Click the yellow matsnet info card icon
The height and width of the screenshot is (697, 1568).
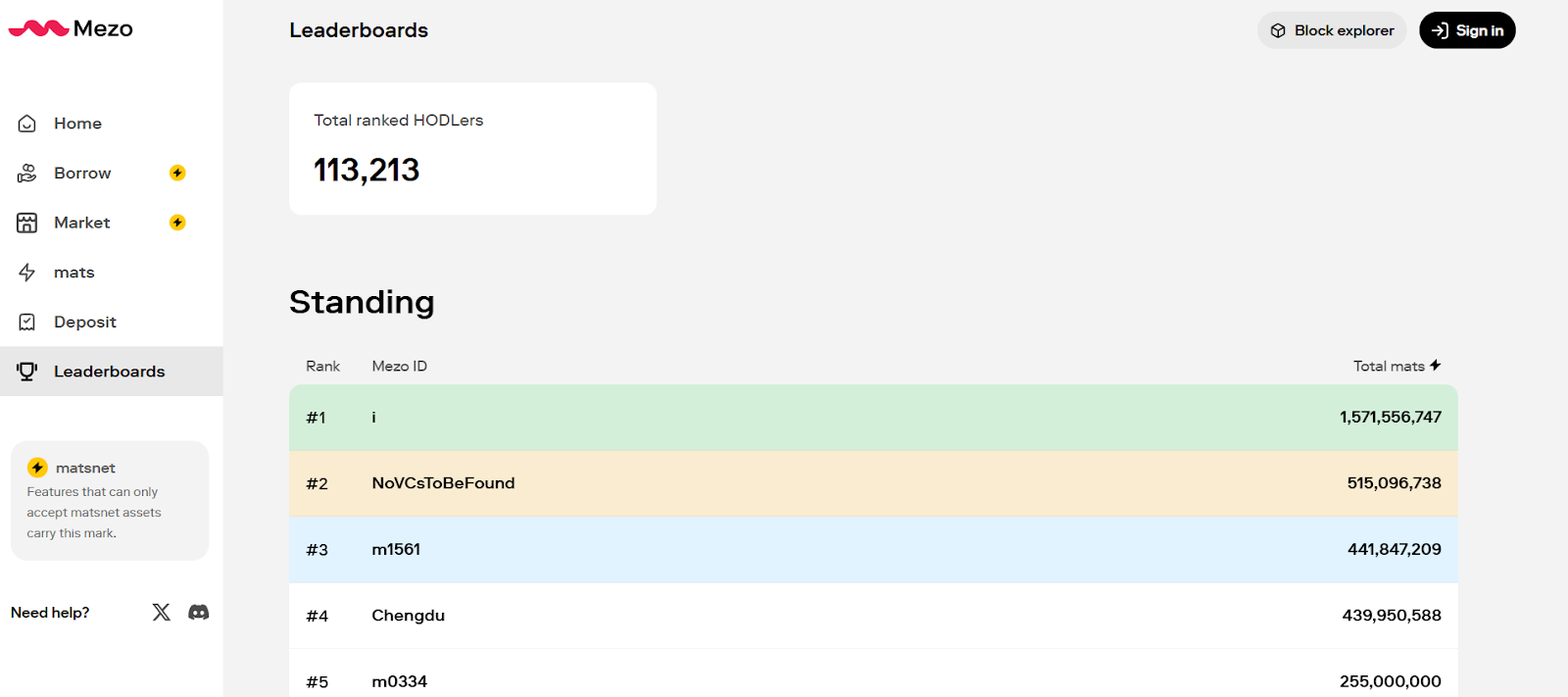[x=37, y=468]
